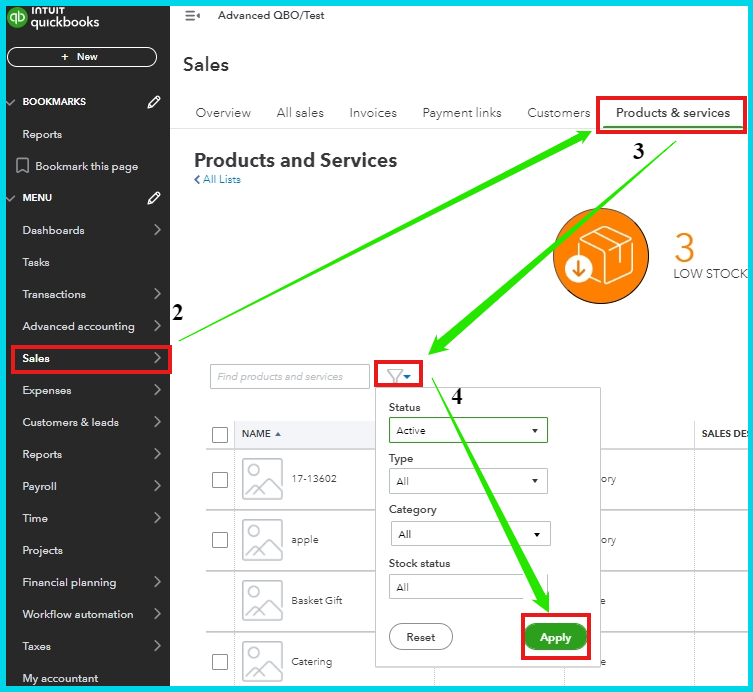The height and width of the screenshot is (692, 753).
Task: Click the Basket Gift product name
Action: (316, 600)
